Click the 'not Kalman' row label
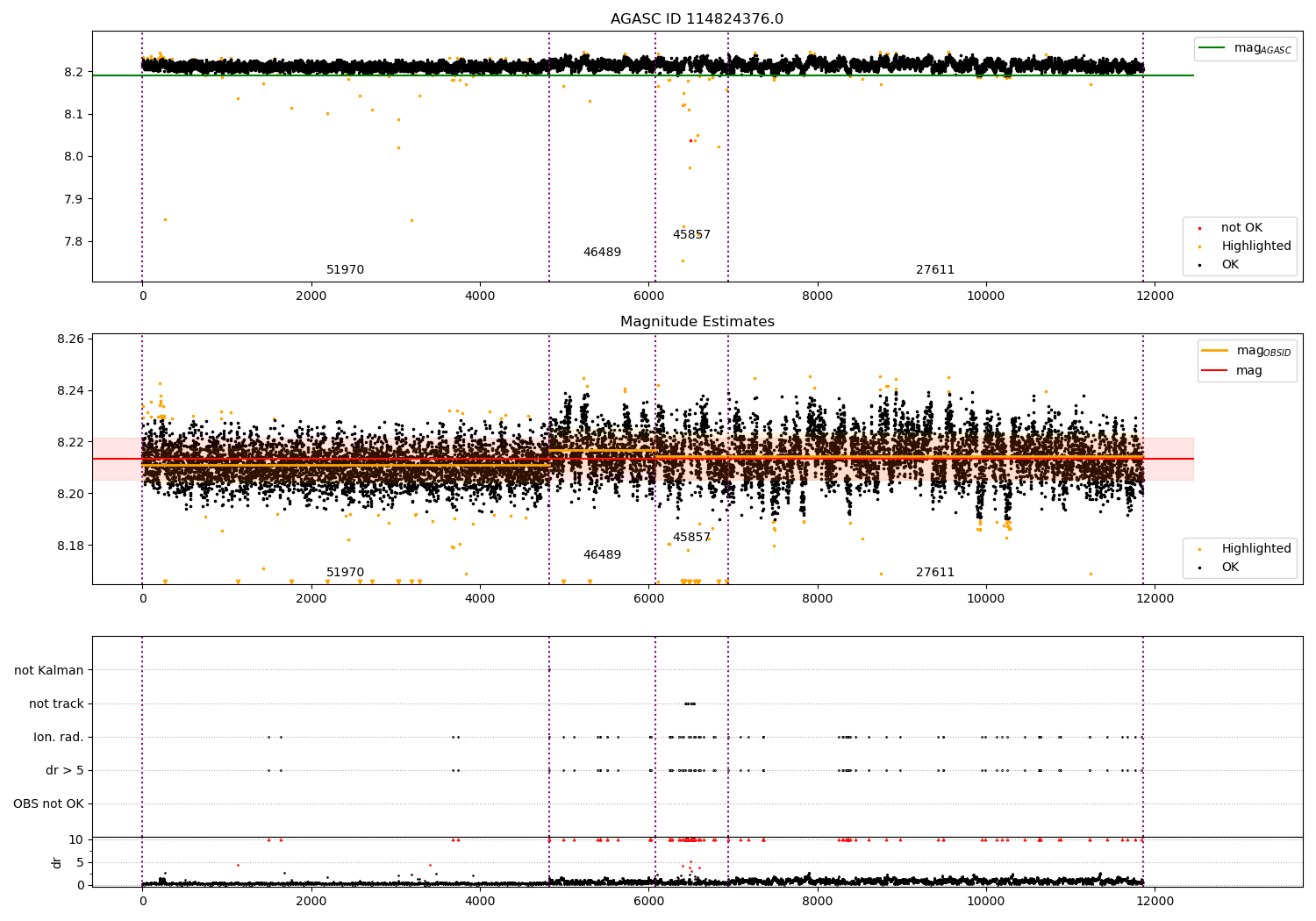The width and height of the screenshot is (1316, 921). (x=49, y=671)
